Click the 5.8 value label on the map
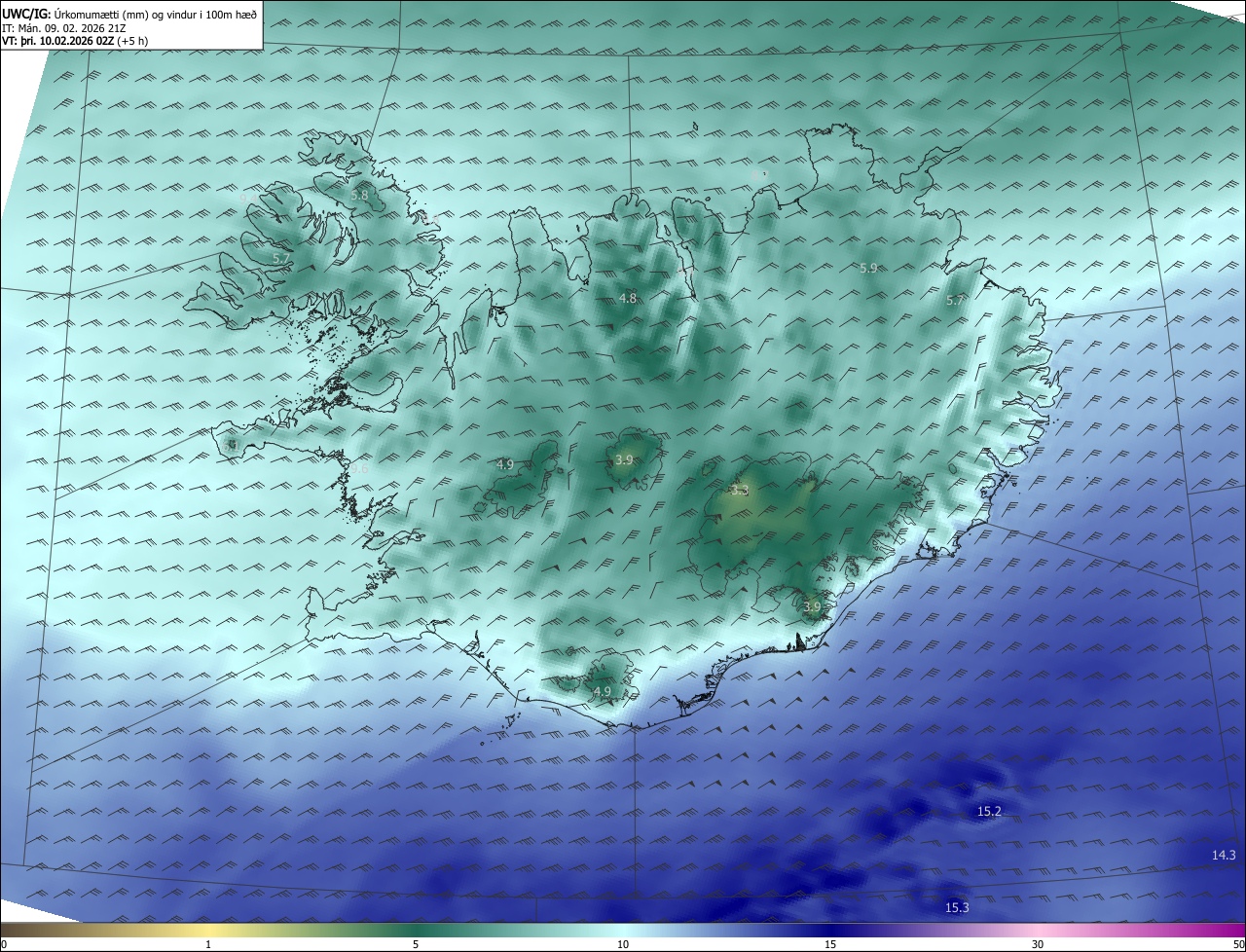The width and height of the screenshot is (1246, 952). click(x=359, y=195)
